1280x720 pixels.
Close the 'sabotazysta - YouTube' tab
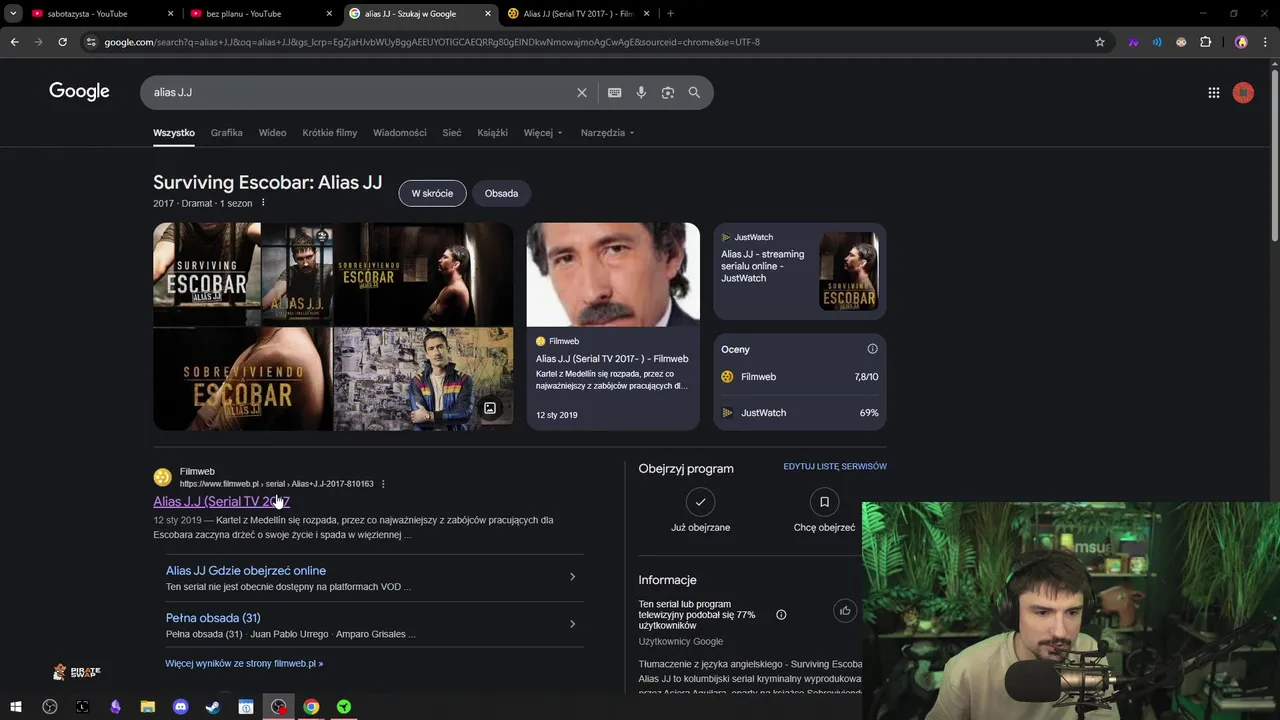click(x=170, y=14)
